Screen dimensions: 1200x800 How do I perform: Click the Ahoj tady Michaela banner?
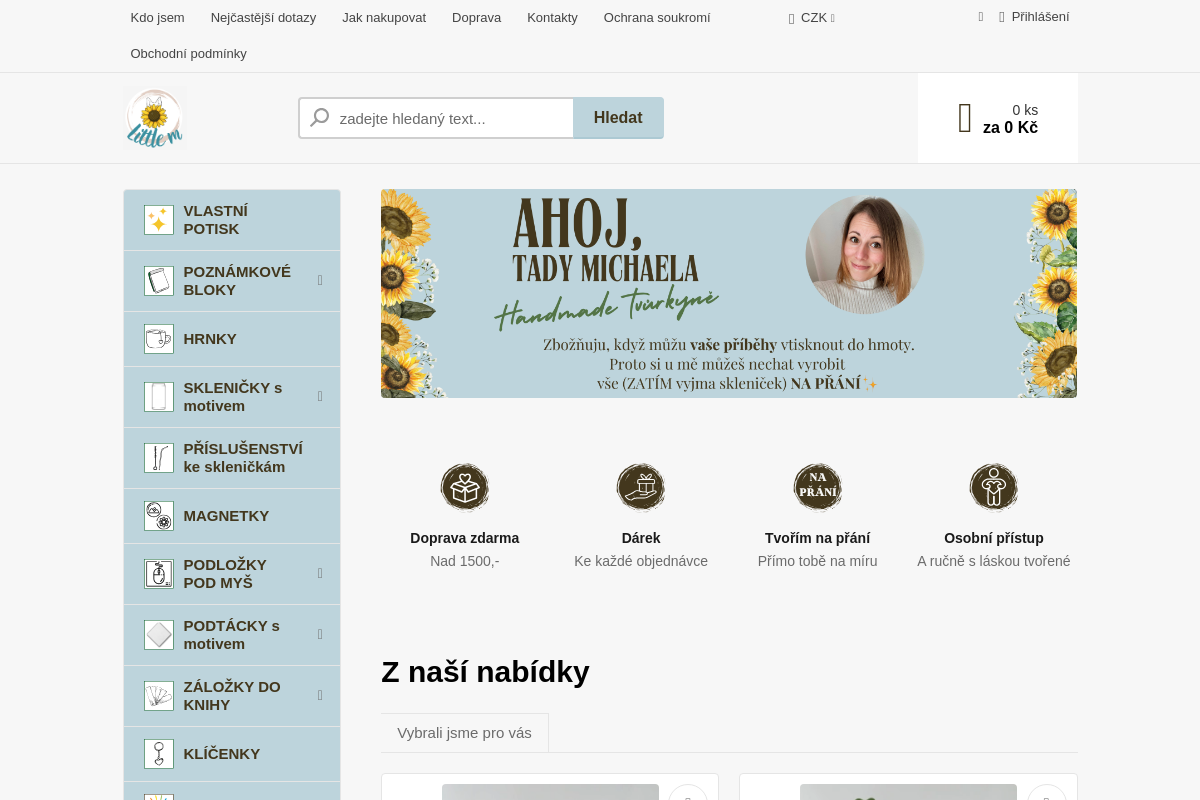pos(728,293)
